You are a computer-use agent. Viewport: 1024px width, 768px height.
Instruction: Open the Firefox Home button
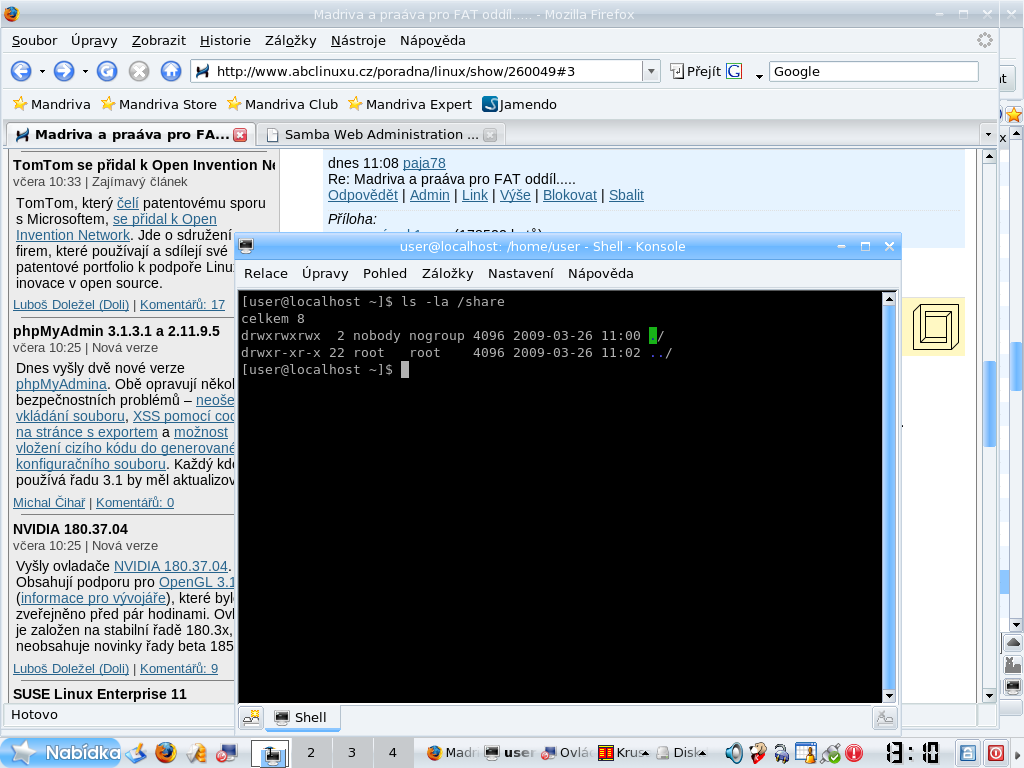(171, 71)
